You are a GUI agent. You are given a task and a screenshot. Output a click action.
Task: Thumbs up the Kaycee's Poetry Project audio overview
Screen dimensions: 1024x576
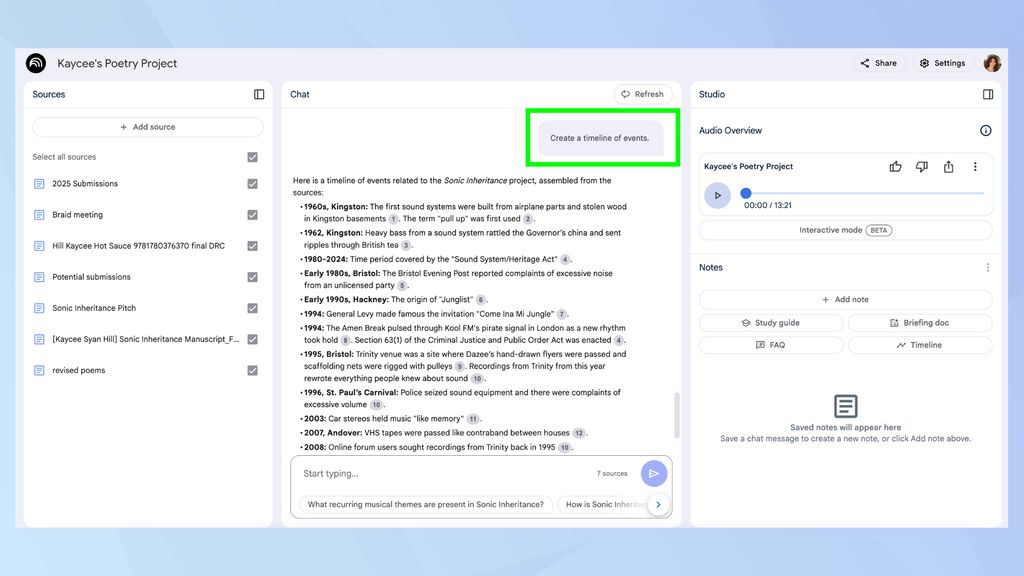tap(895, 166)
